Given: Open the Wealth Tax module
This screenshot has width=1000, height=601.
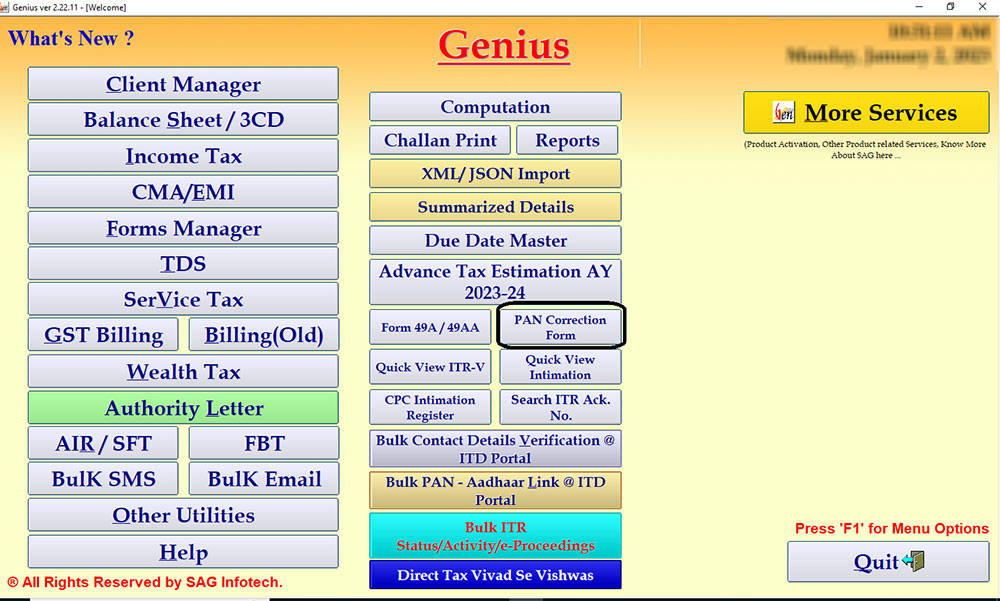Looking at the screenshot, I should [x=183, y=371].
